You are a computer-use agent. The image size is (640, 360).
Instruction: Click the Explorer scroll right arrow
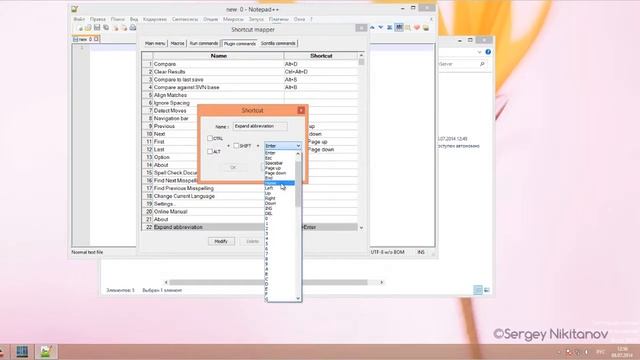382,282
